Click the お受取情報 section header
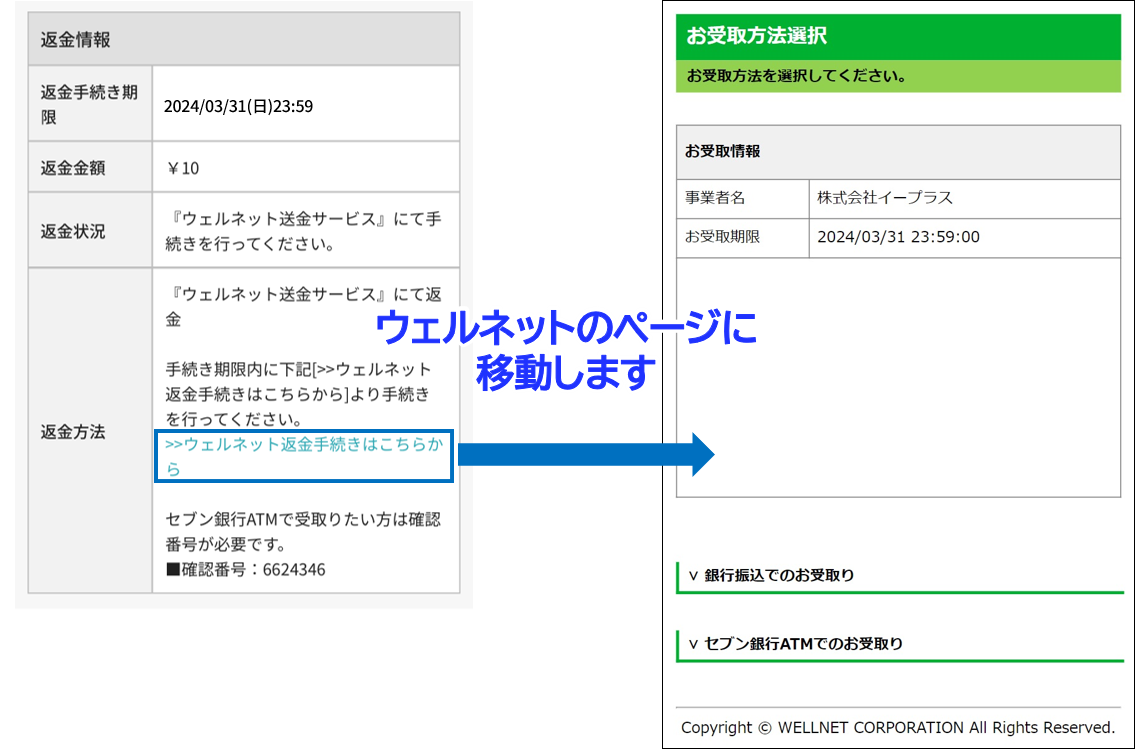Viewport: 1135px width, 749px height. pos(898,152)
